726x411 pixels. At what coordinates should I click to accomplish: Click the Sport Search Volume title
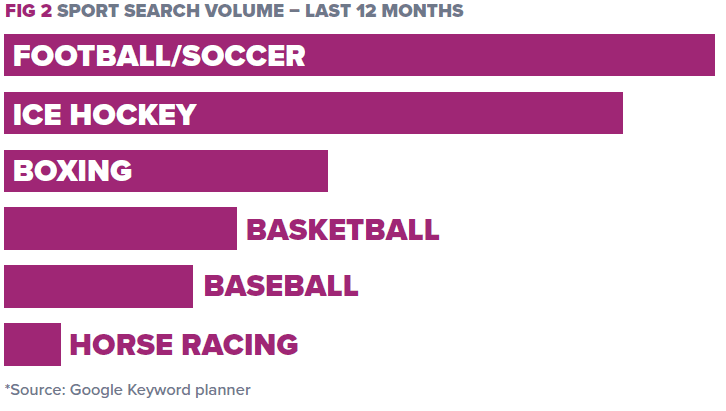[170, 11]
